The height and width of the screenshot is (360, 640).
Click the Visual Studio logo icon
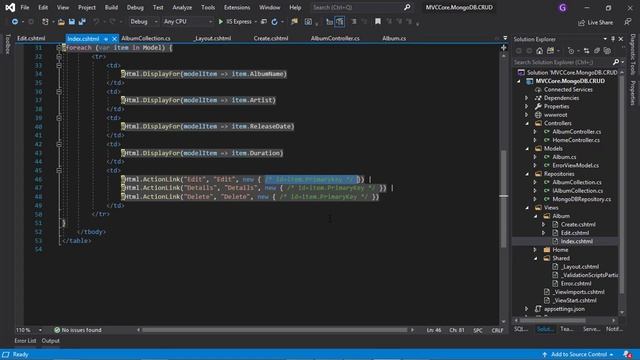point(10,7)
